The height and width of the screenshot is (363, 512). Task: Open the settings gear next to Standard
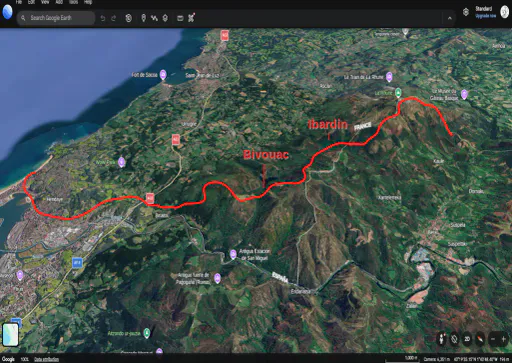tap(466, 12)
